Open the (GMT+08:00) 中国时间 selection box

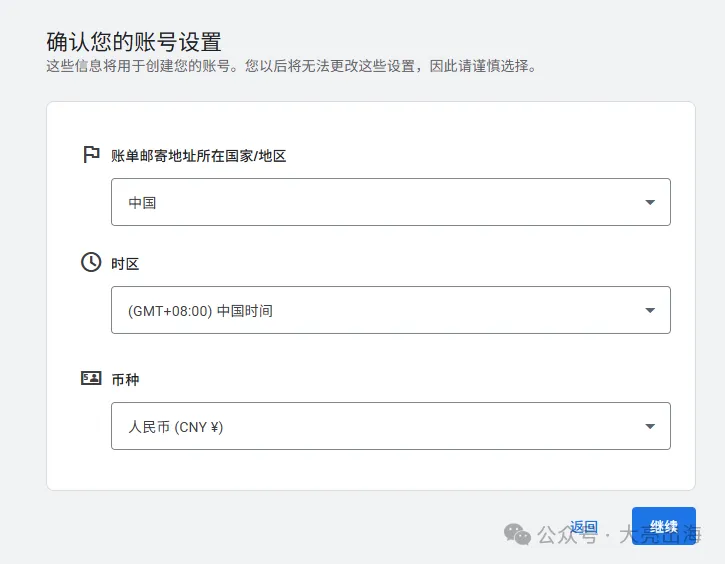point(380,310)
